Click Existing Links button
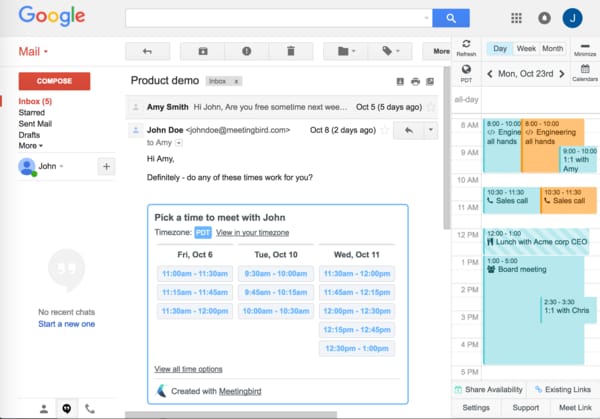 563,390
